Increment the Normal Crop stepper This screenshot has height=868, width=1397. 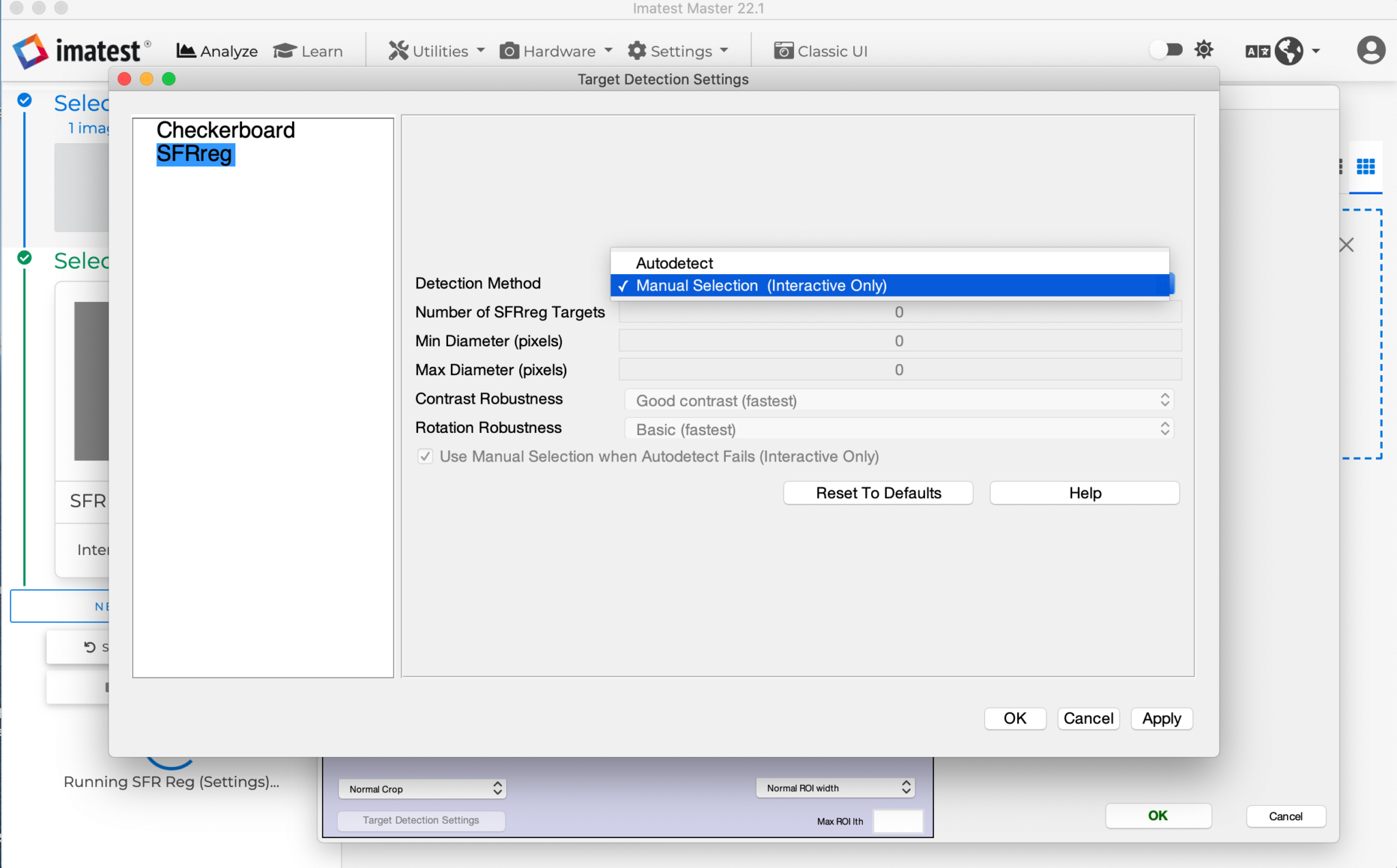[x=497, y=784]
